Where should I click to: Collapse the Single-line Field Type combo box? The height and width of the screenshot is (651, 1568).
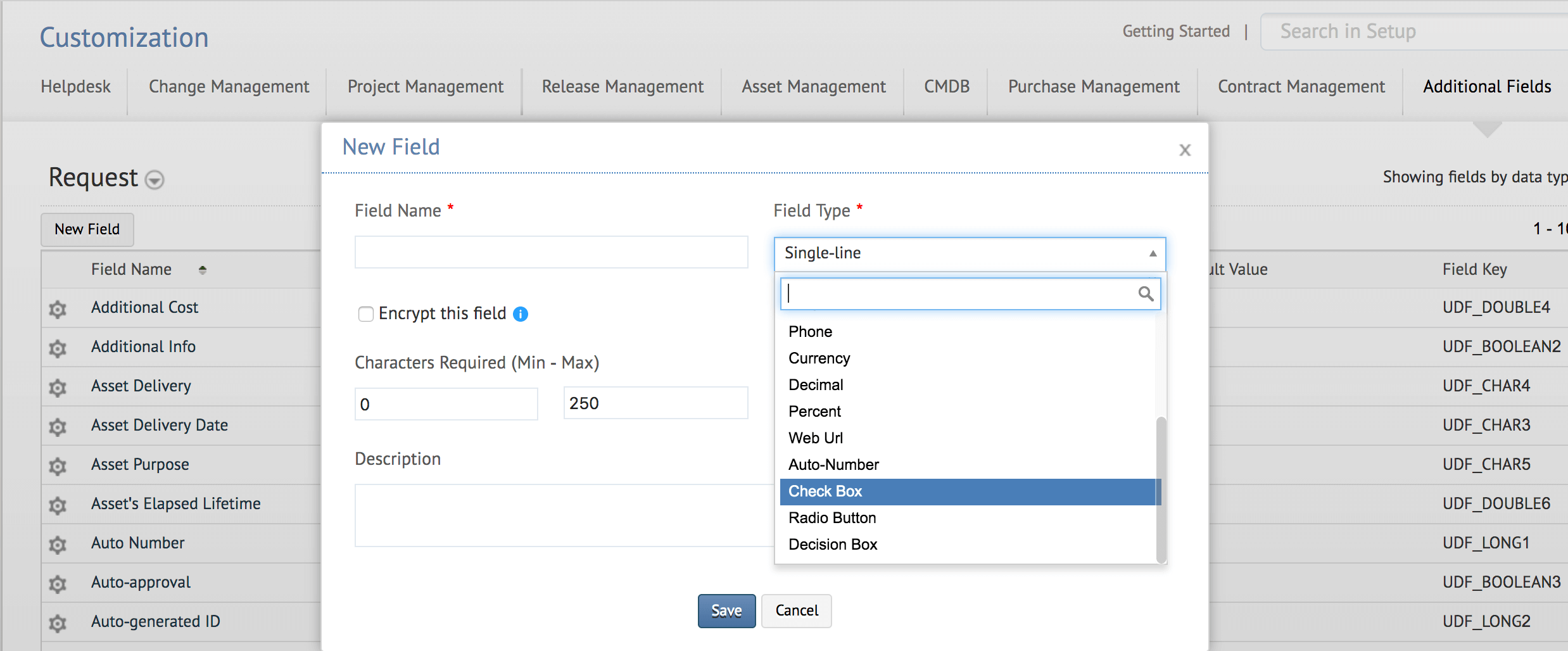click(x=1153, y=253)
